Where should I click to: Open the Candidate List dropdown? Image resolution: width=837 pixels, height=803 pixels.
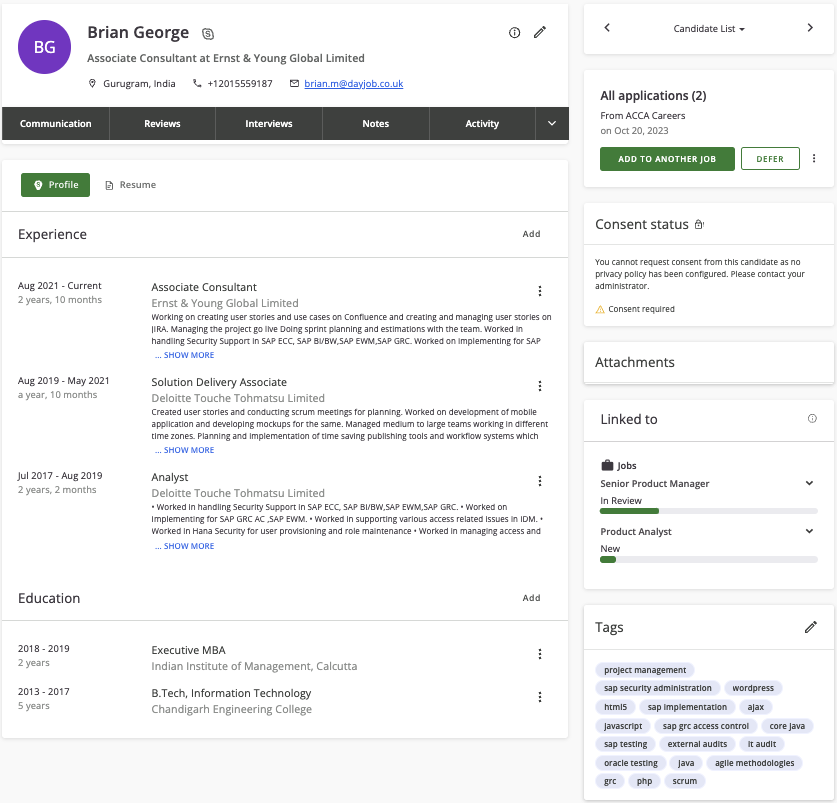pyautogui.click(x=709, y=29)
